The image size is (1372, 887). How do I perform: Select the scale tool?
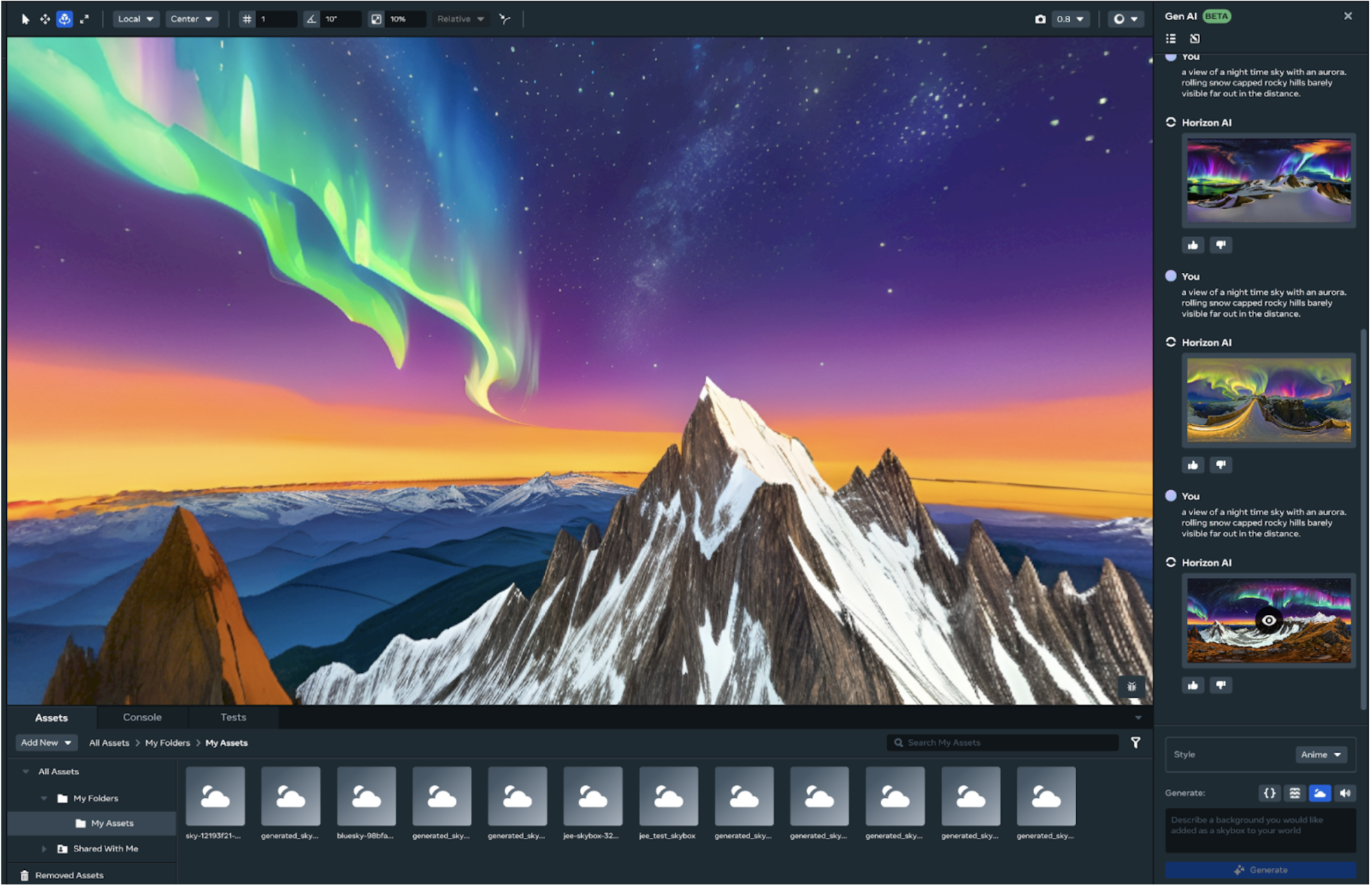pyautogui.click(x=84, y=19)
